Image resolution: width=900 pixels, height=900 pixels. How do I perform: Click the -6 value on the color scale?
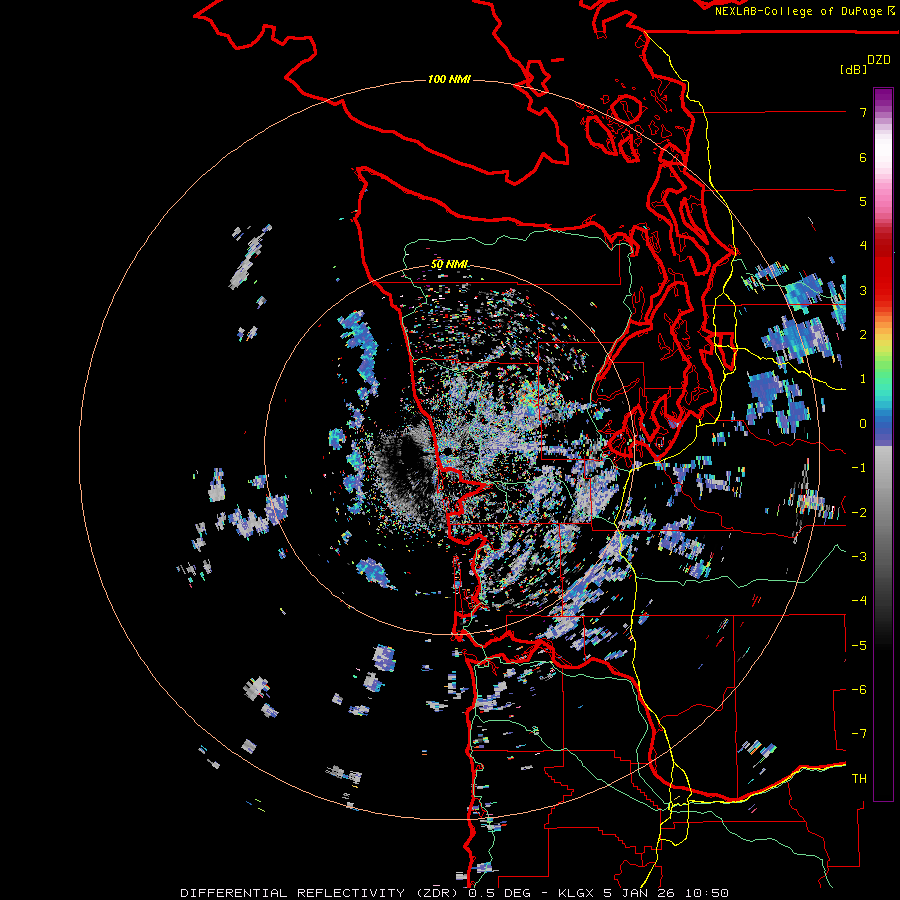(859, 690)
